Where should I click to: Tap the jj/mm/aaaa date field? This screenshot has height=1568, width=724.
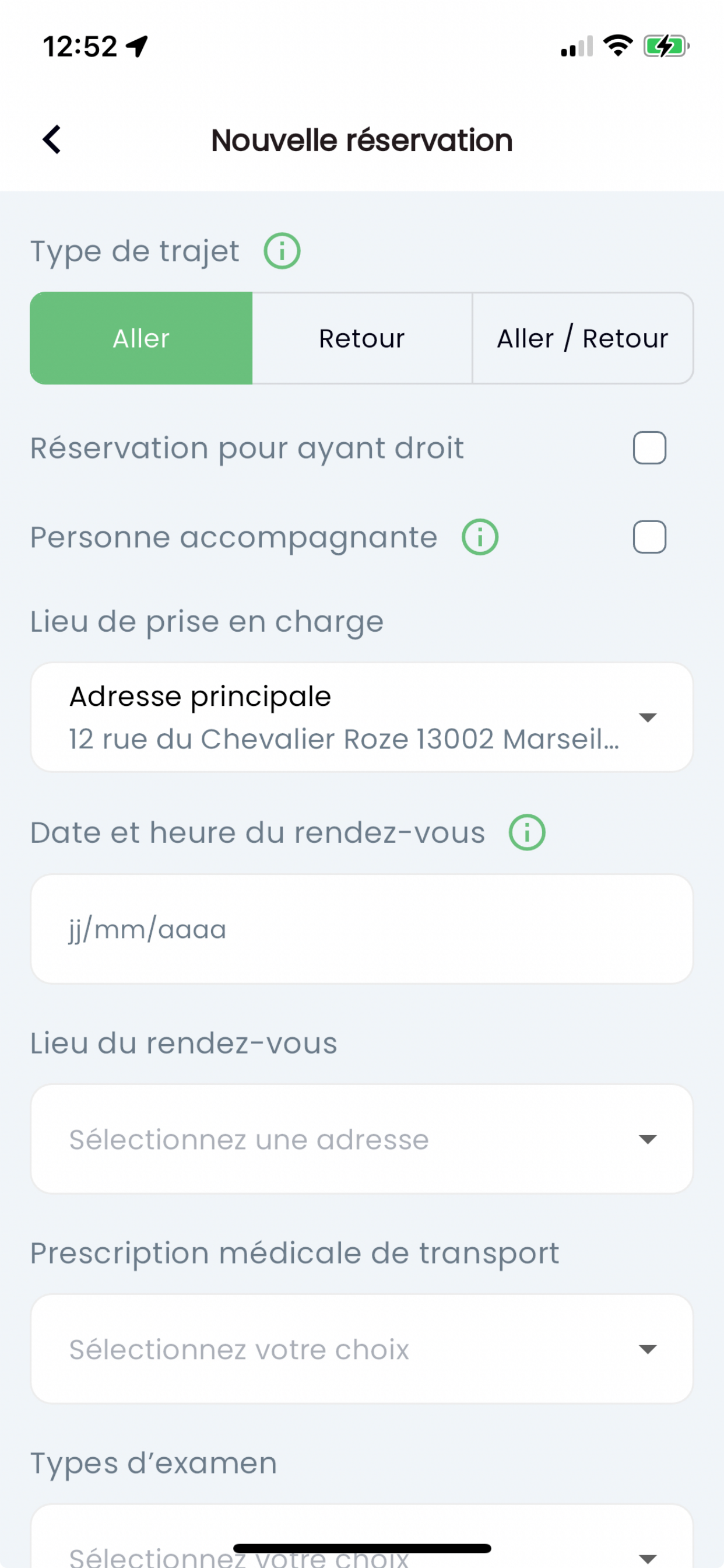(x=362, y=929)
